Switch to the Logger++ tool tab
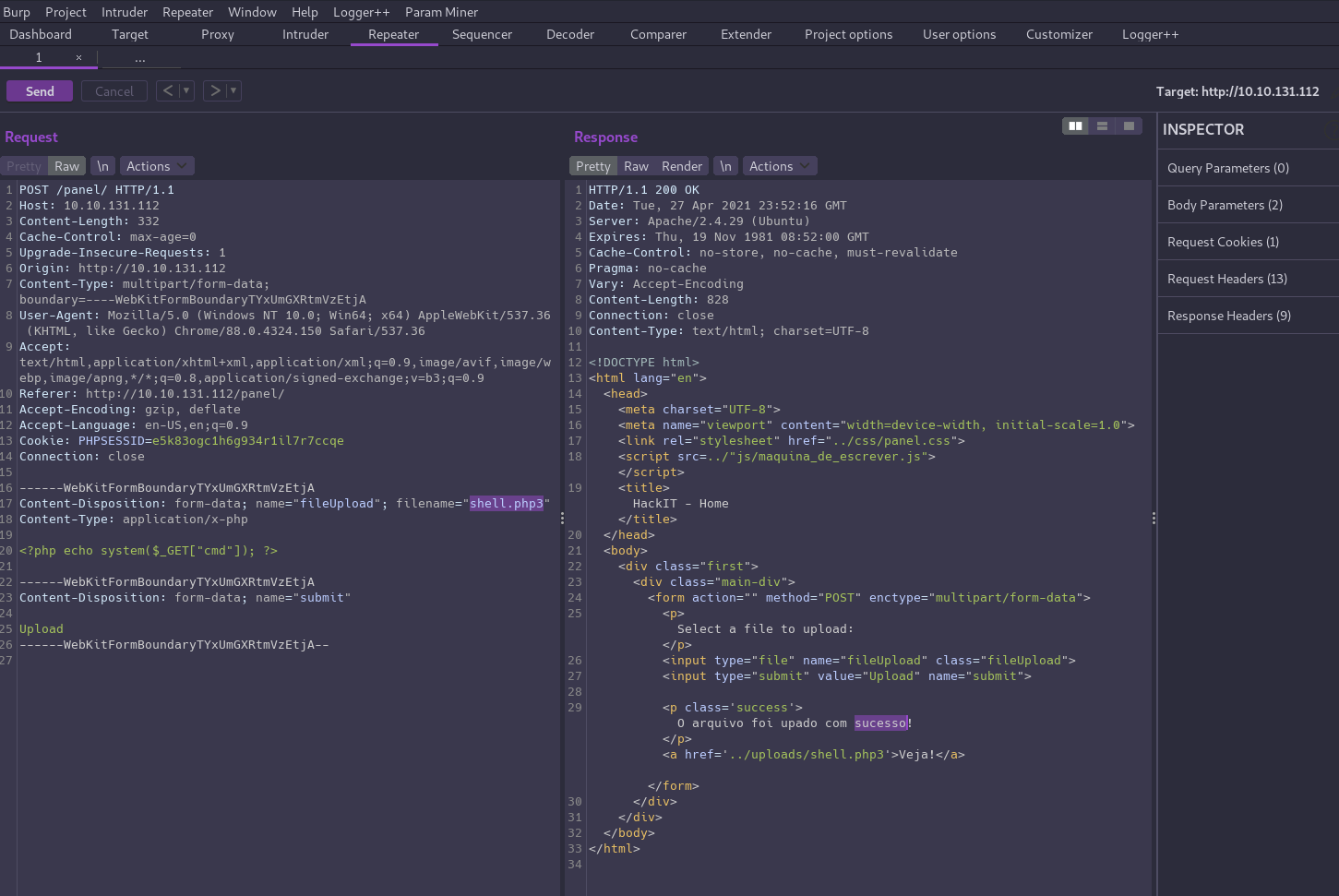The width and height of the screenshot is (1339, 896). point(1150,34)
